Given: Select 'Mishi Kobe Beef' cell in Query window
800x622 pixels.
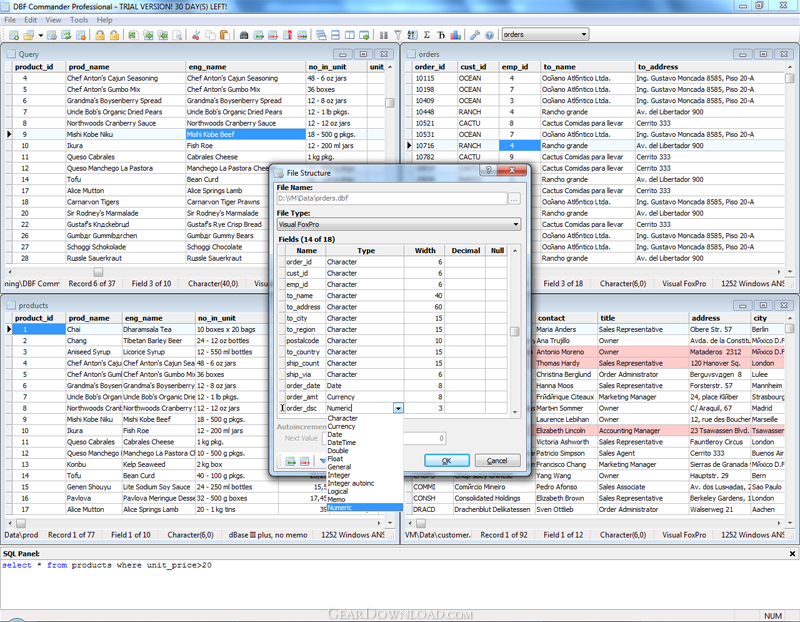Looking at the screenshot, I should (245, 134).
